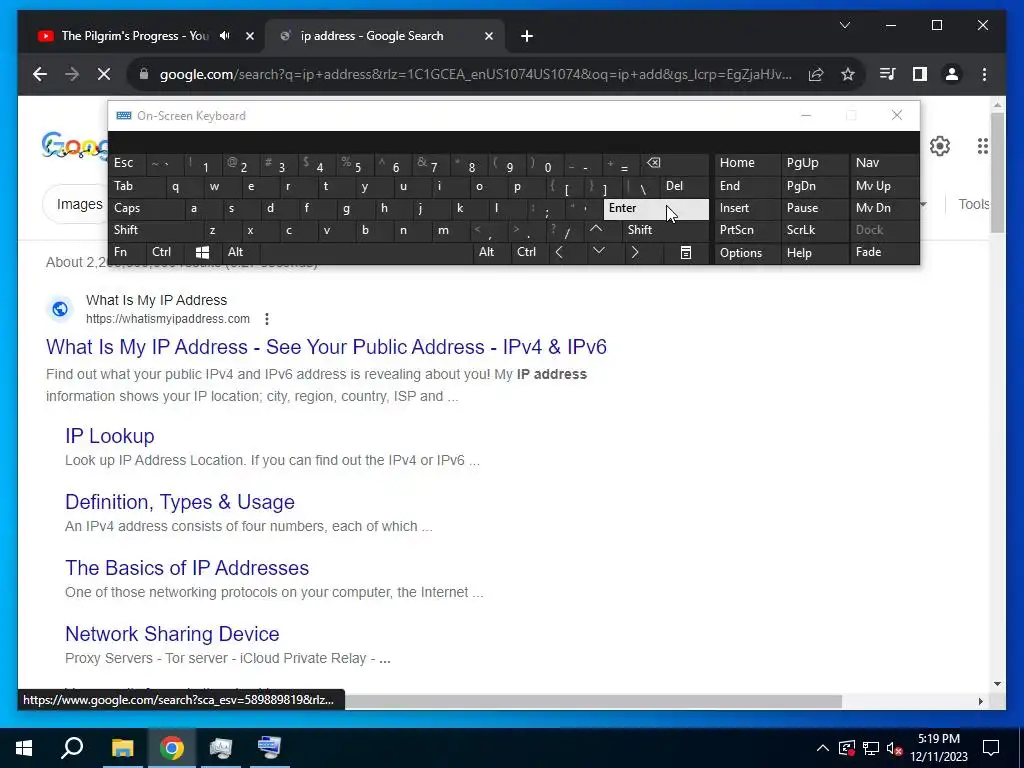Click the space bar on On-Screen Keyboard

click(x=366, y=252)
